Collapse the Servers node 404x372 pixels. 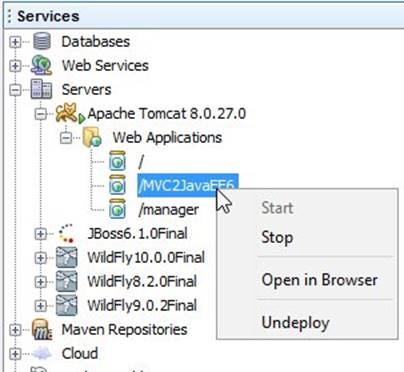coord(15,90)
